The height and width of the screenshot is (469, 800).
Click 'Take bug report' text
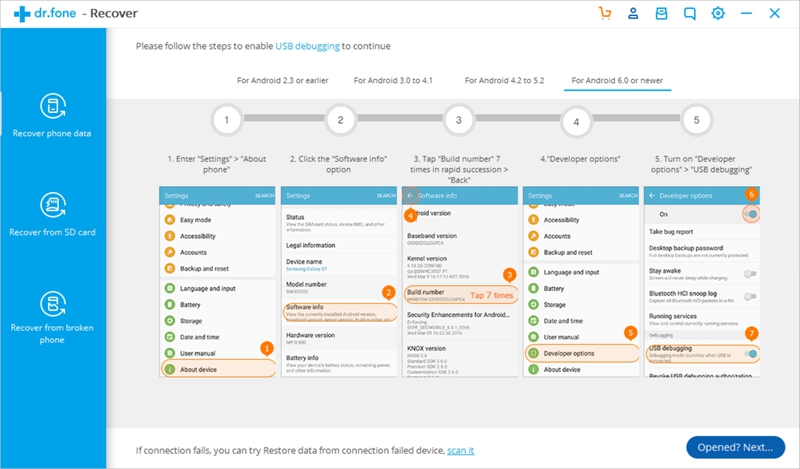(671, 232)
